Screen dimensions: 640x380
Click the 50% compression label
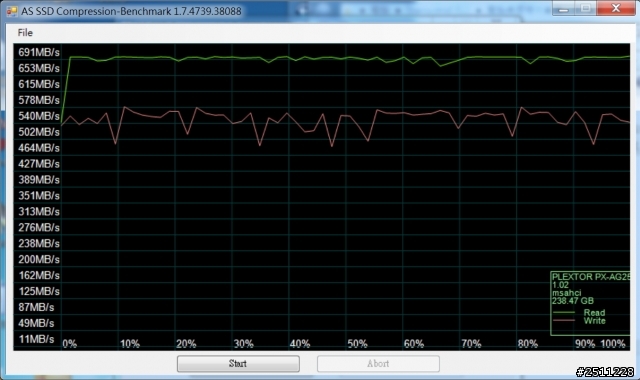(357, 344)
